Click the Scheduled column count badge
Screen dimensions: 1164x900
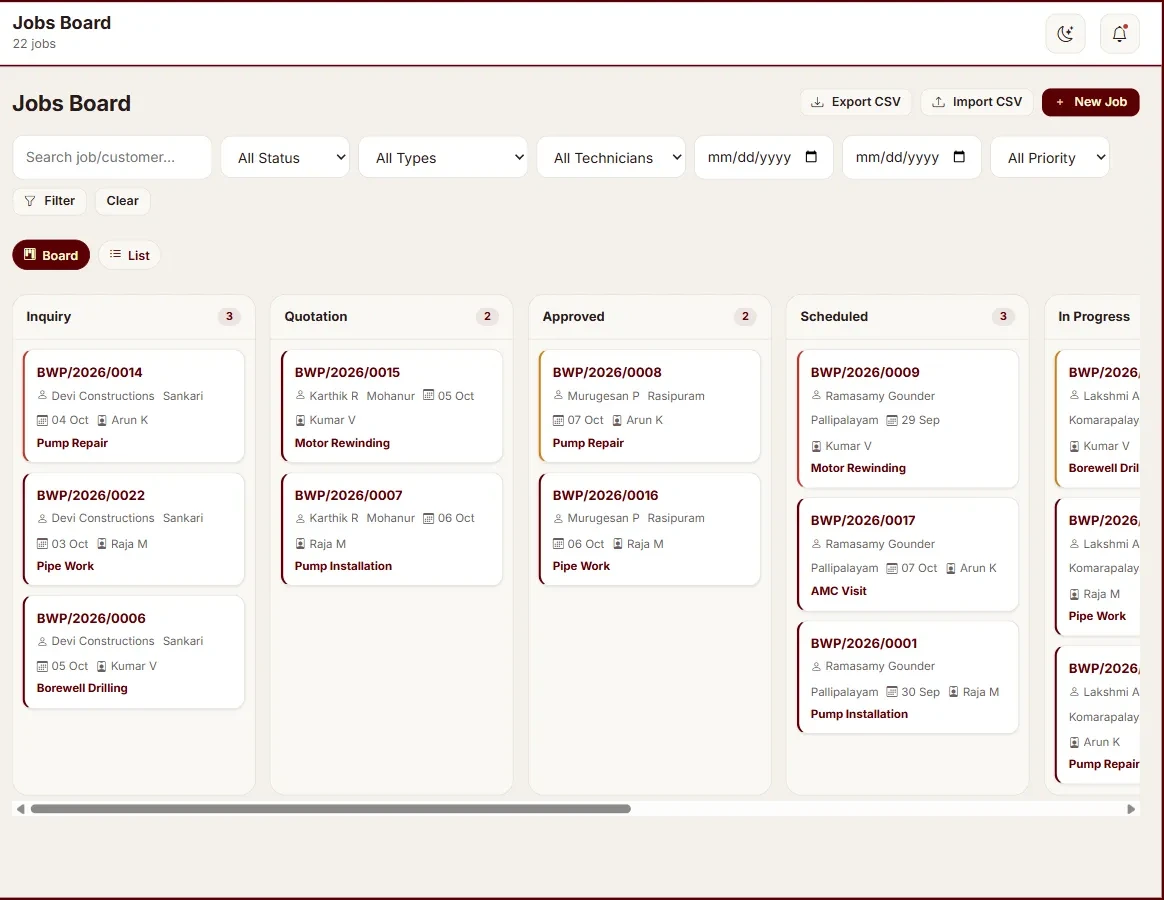(1003, 316)
